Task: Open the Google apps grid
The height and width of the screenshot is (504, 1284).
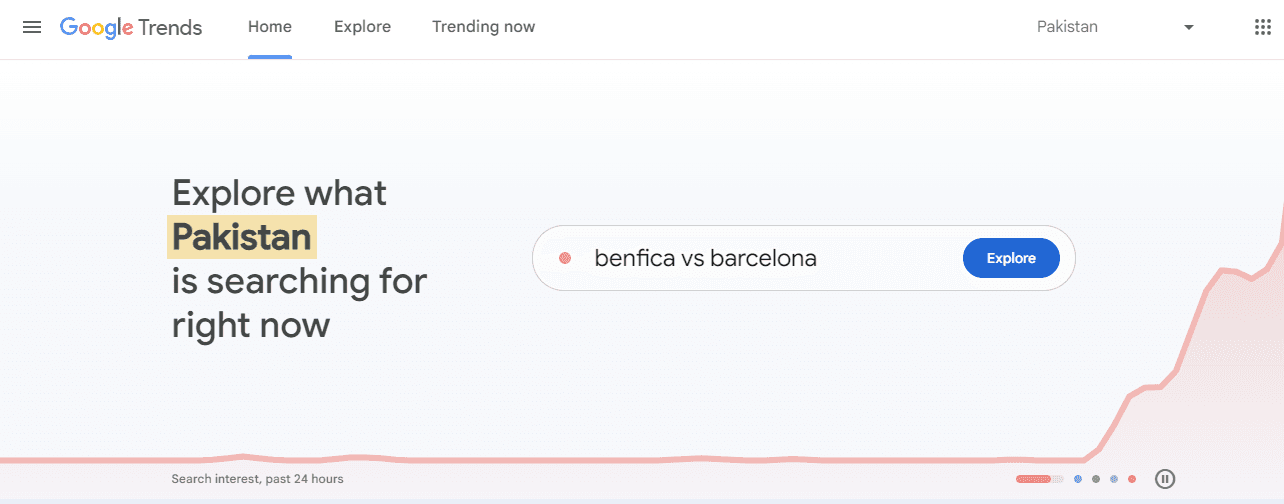Action: pyautogui.click(x=1262, y=27)
